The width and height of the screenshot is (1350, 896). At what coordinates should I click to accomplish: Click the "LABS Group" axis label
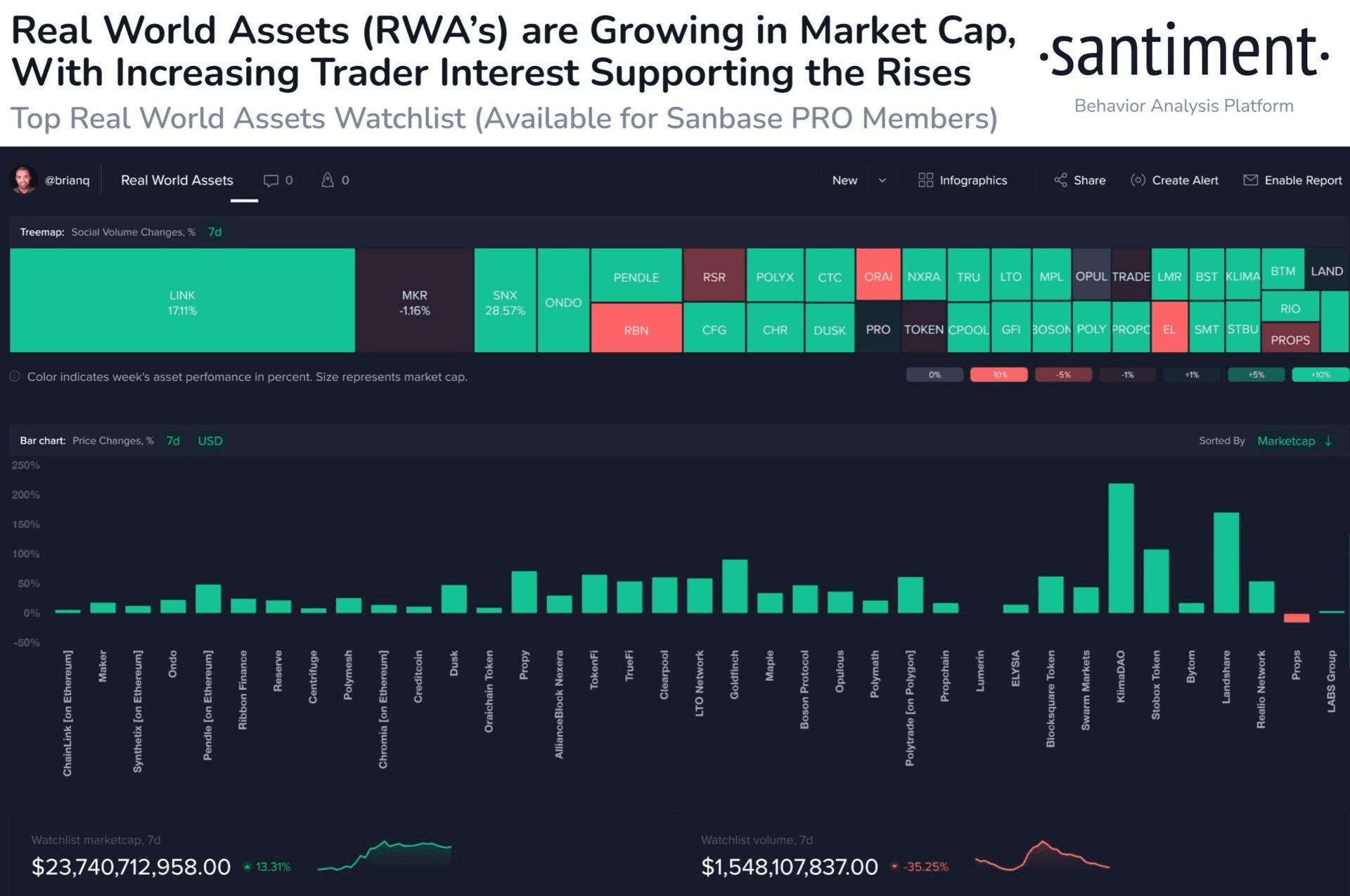(x=1331, y=682)
